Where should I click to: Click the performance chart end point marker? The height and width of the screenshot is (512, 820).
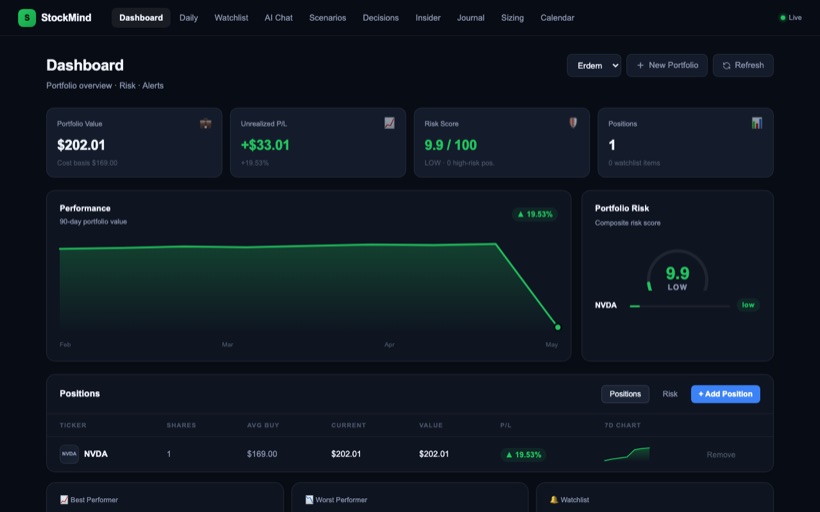pos(557,327)
